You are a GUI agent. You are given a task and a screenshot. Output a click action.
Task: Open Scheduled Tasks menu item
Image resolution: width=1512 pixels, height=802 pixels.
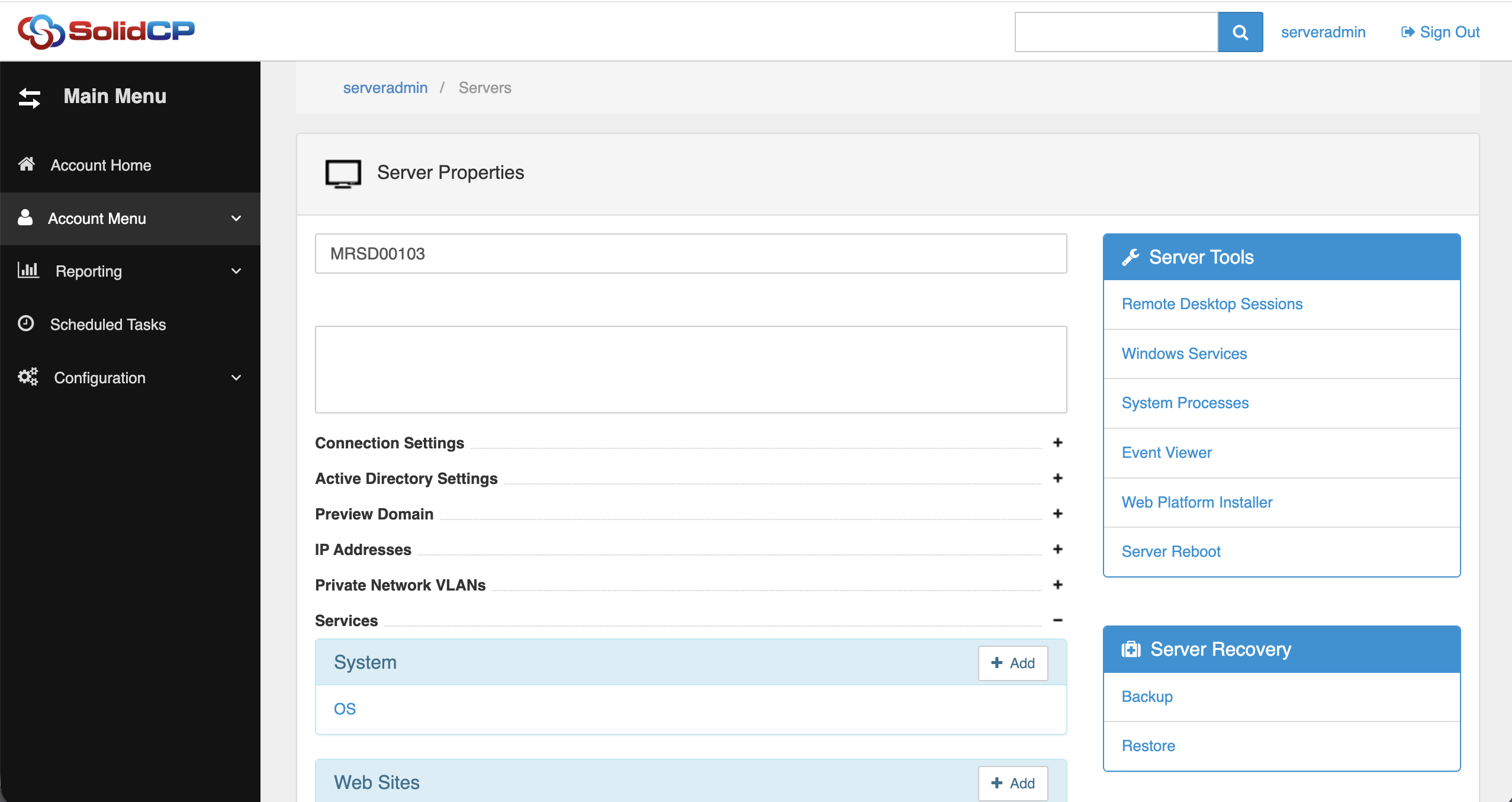108,325
